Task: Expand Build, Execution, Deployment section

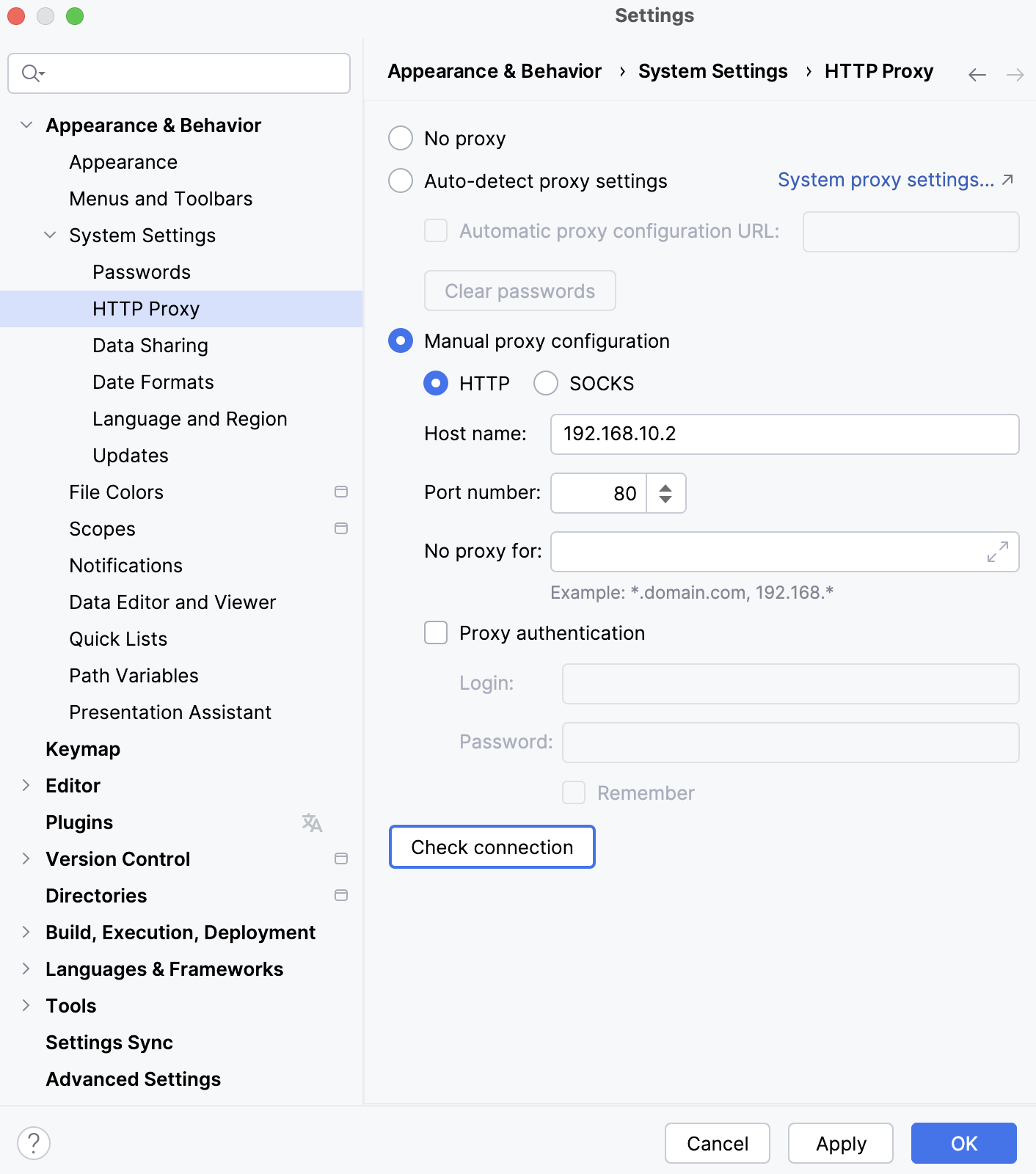Action: point(26,932)
